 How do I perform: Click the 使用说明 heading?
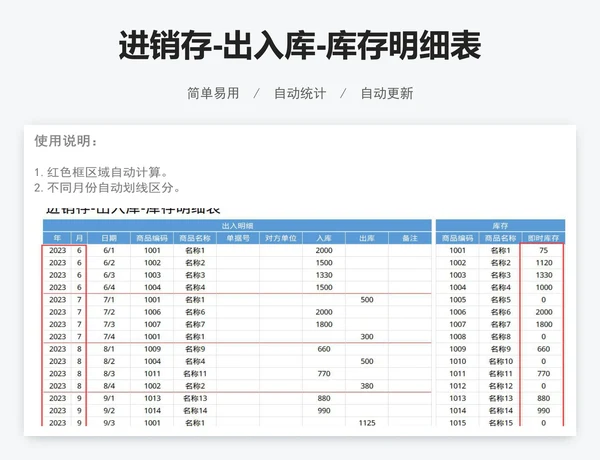pos(66,141)
